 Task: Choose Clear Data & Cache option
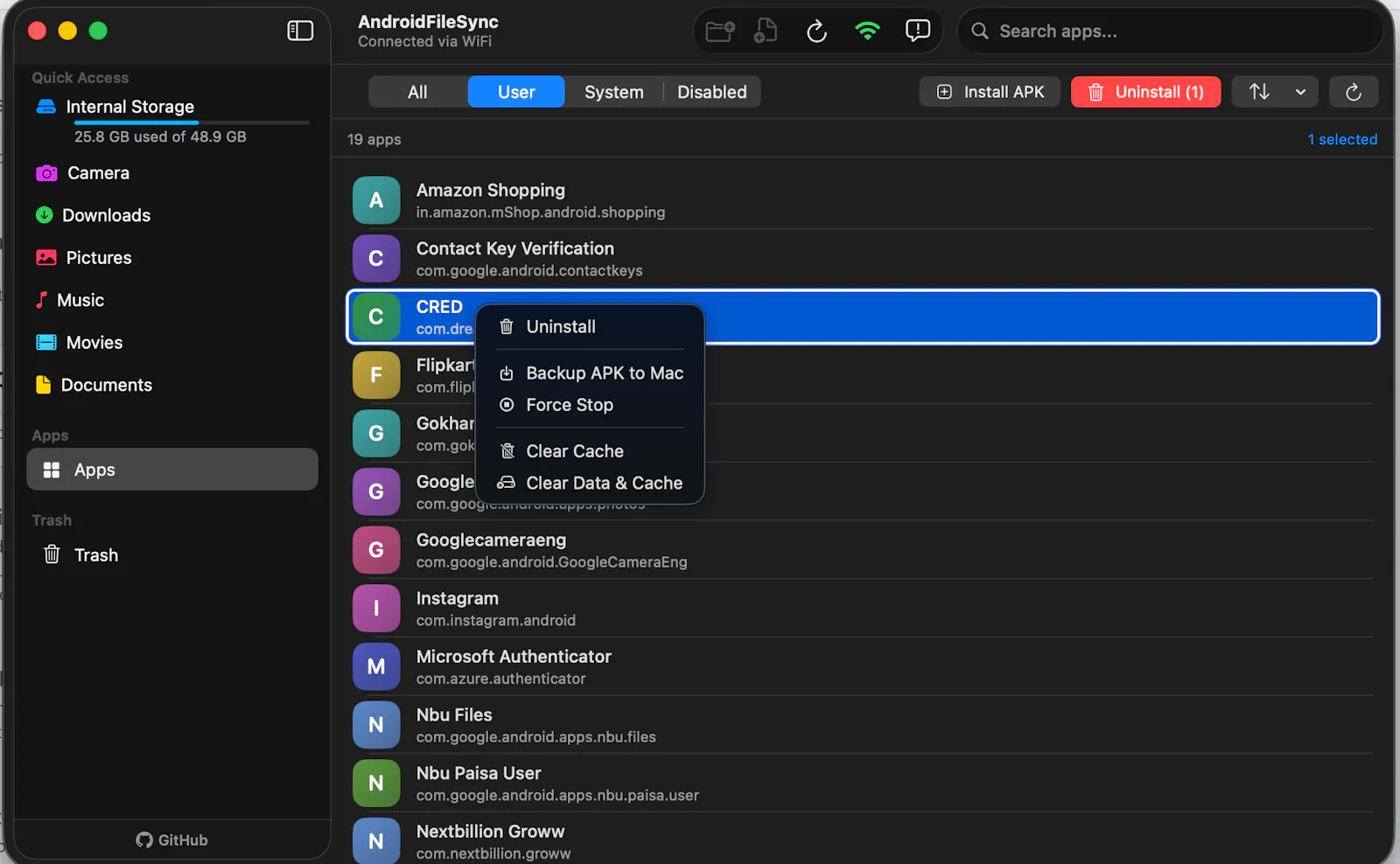(x=590, y=483)
